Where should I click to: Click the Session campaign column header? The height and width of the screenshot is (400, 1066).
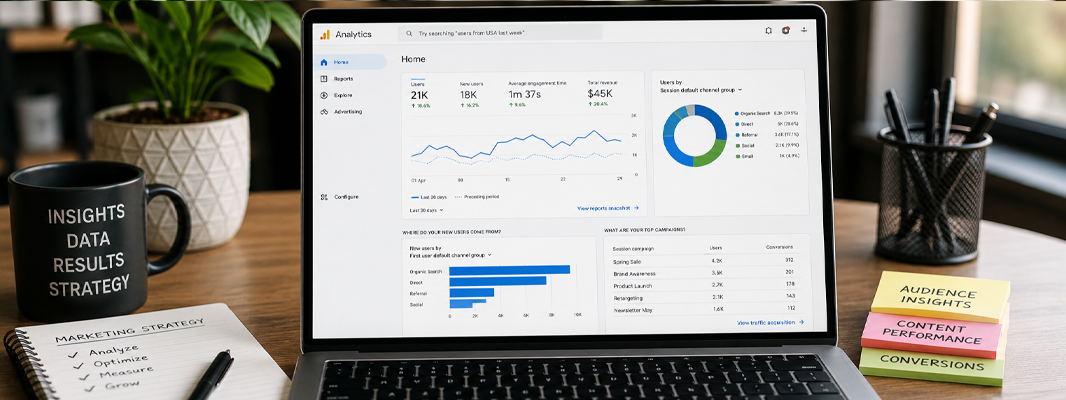pyautogui.click(x=633, y=248)
